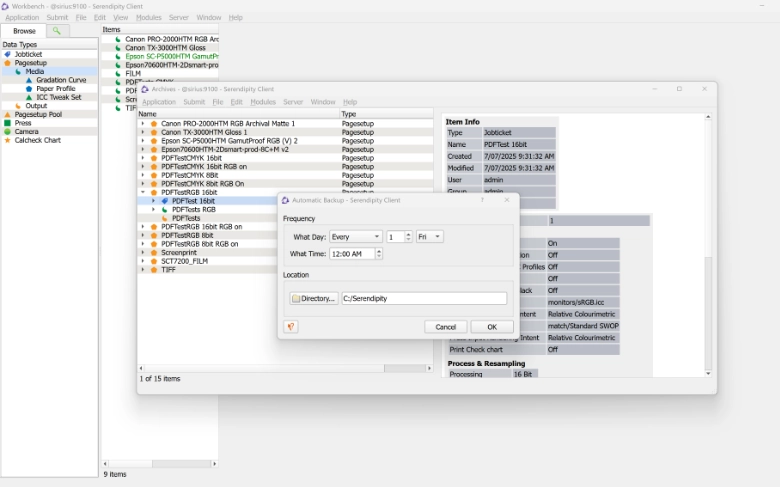Click the Jobticket icon in Data Types
The width and height of the screenshot is (780, 487).
8,54
